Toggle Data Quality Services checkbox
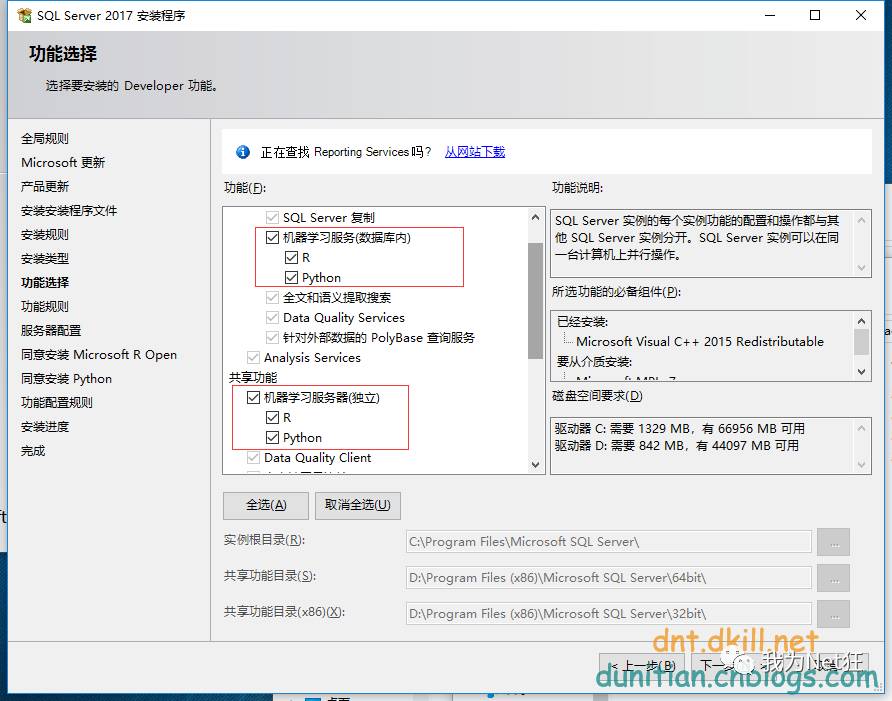Image resolution: width=892 pixels, height=701 pixels. (272, 317)
